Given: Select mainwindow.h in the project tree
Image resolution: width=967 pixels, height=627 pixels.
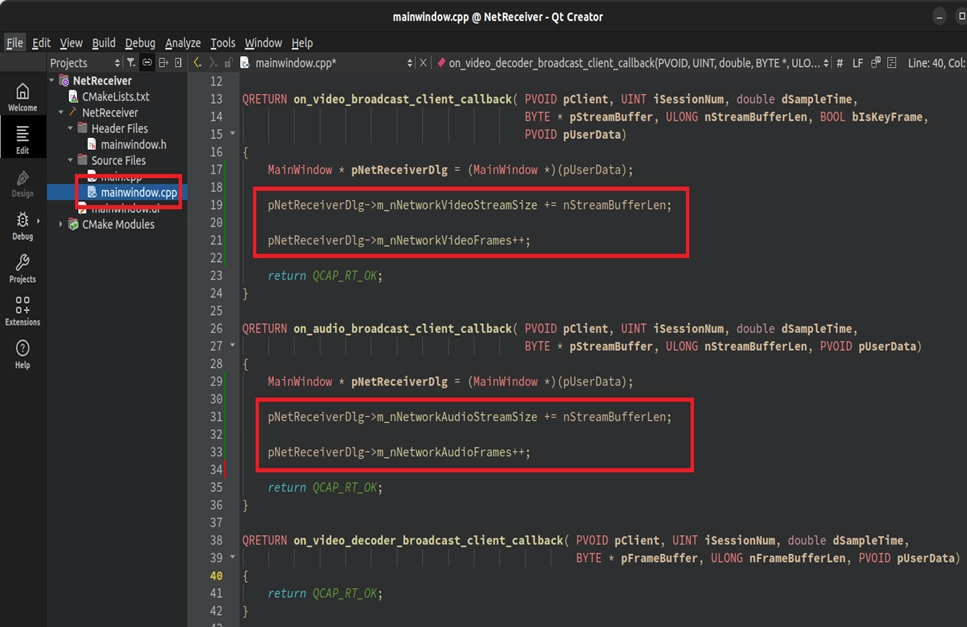Looking at the screenshot, I should (133, 144).
